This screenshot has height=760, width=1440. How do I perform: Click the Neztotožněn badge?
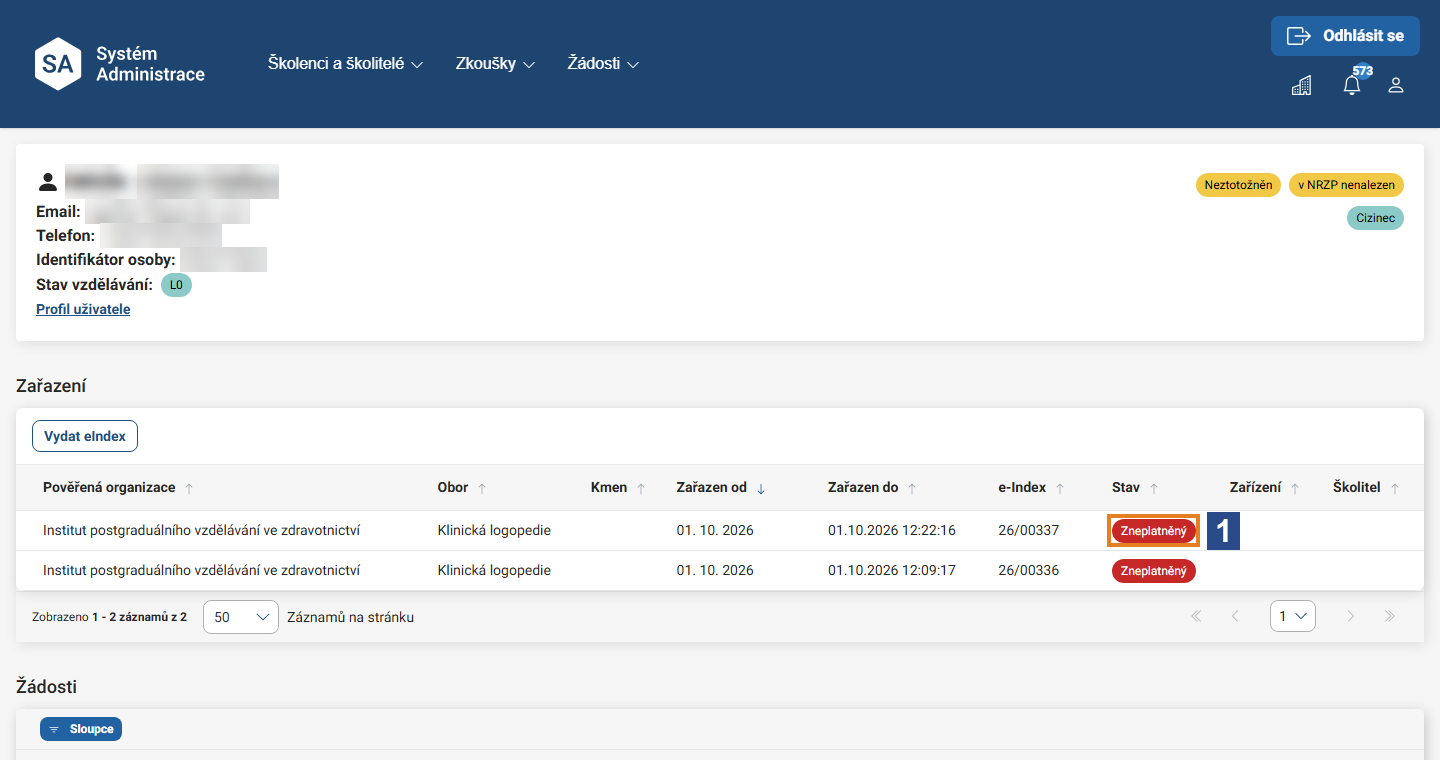click(1238, 185)
